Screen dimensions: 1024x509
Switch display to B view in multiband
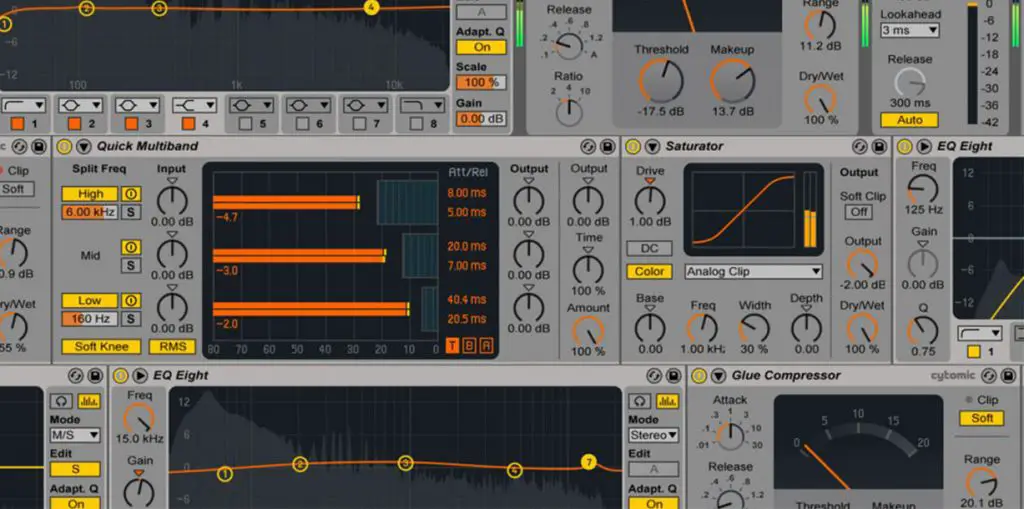coord(469,346)
